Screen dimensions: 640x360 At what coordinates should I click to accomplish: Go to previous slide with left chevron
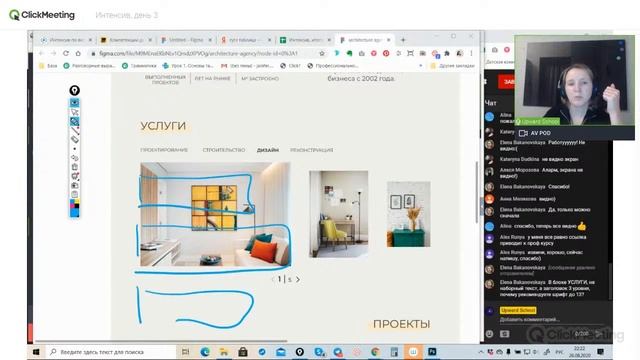[x=273, y=279]
